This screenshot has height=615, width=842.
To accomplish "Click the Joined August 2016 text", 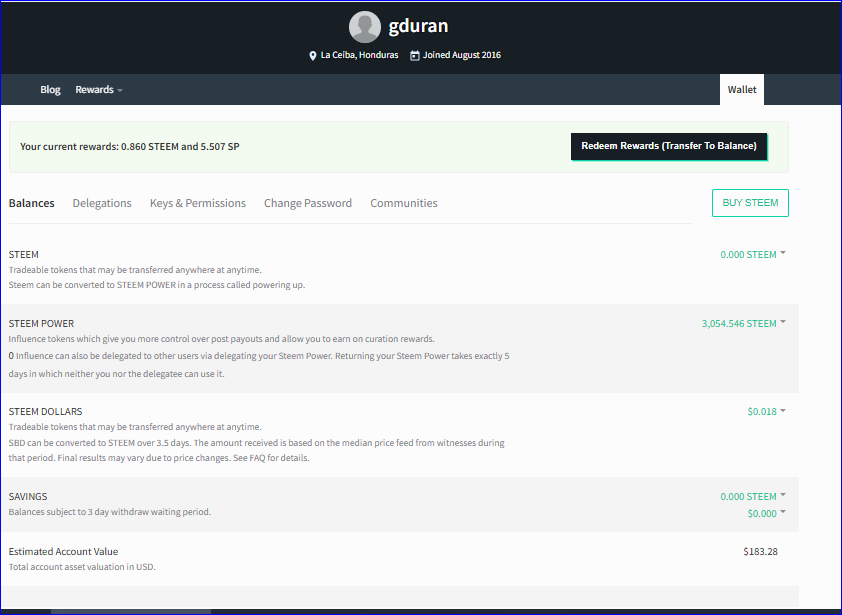I will [462, 55].
